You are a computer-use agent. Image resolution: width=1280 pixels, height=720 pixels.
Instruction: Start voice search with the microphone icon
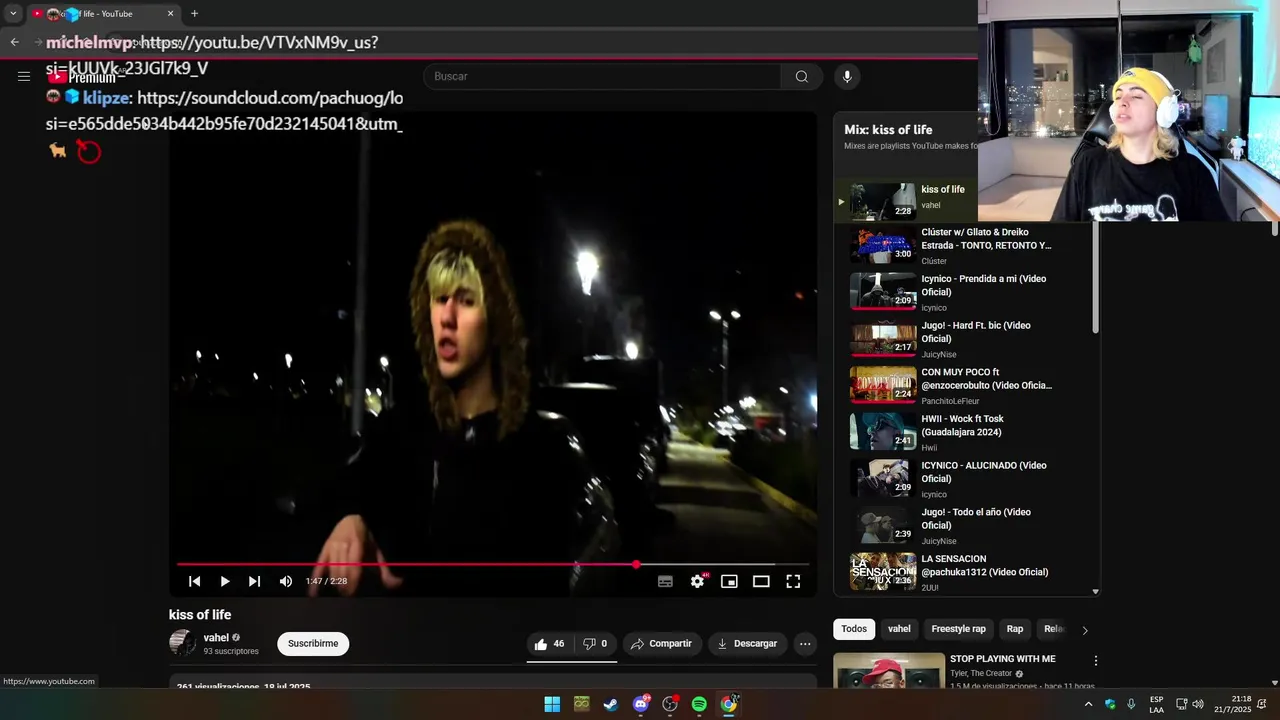click(x=847, y=76)
